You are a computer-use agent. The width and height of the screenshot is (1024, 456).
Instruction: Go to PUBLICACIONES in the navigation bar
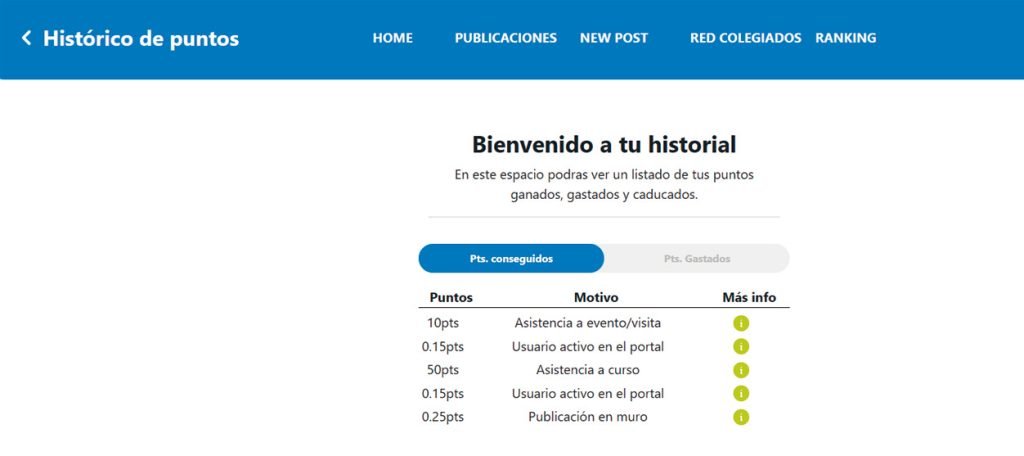(505, 38)
